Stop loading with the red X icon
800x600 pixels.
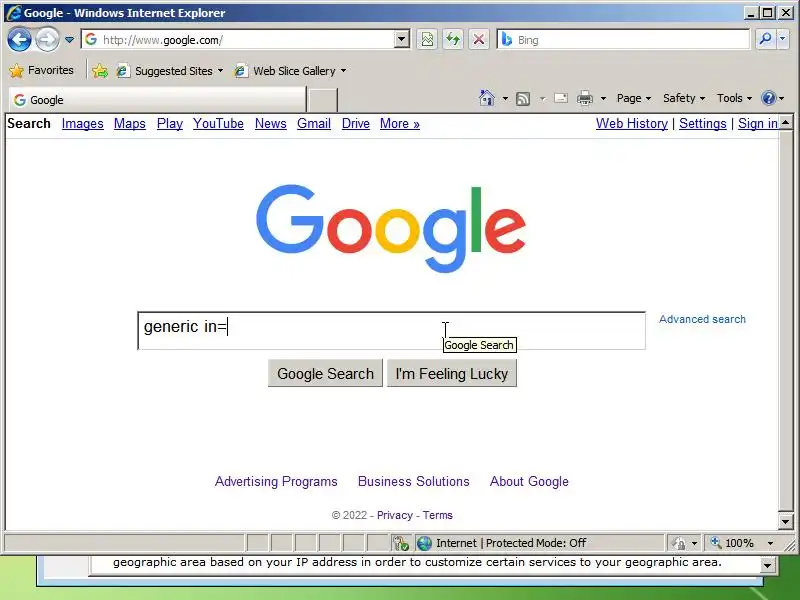(x=479, y=39)
